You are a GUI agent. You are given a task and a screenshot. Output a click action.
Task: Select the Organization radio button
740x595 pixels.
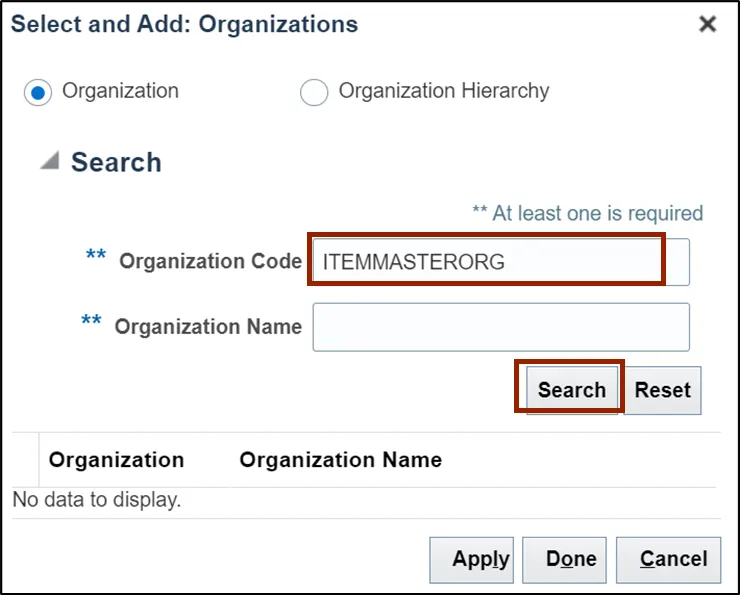pos(38,92)
